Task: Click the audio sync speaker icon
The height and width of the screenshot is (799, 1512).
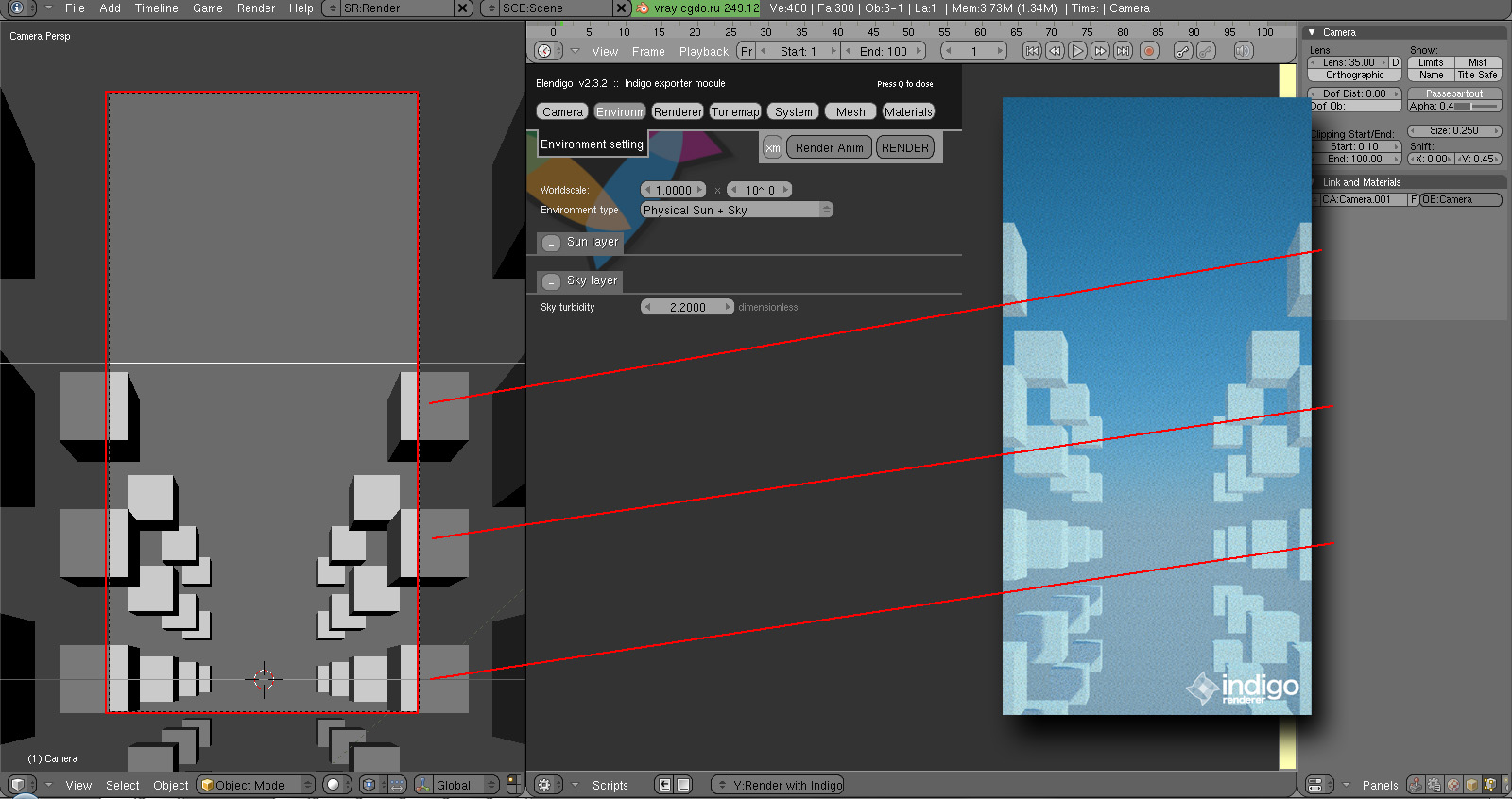Action: click(x=1243, y=51)
